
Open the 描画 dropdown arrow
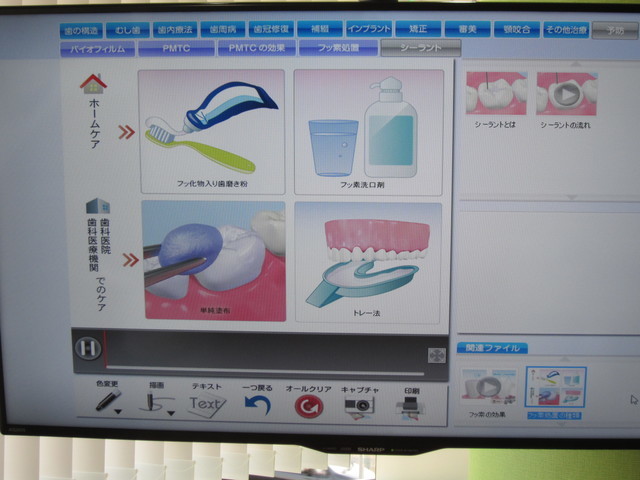click(x=171, y=413)
